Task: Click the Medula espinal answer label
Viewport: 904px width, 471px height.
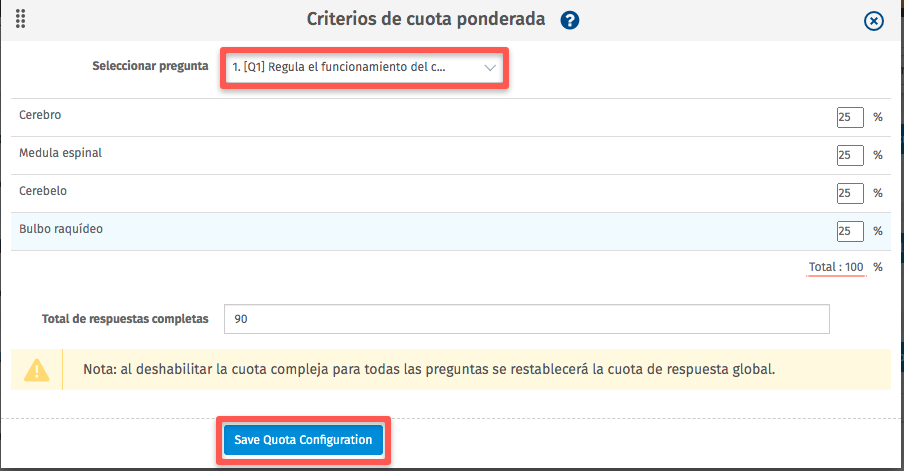Action: [61, 153]
